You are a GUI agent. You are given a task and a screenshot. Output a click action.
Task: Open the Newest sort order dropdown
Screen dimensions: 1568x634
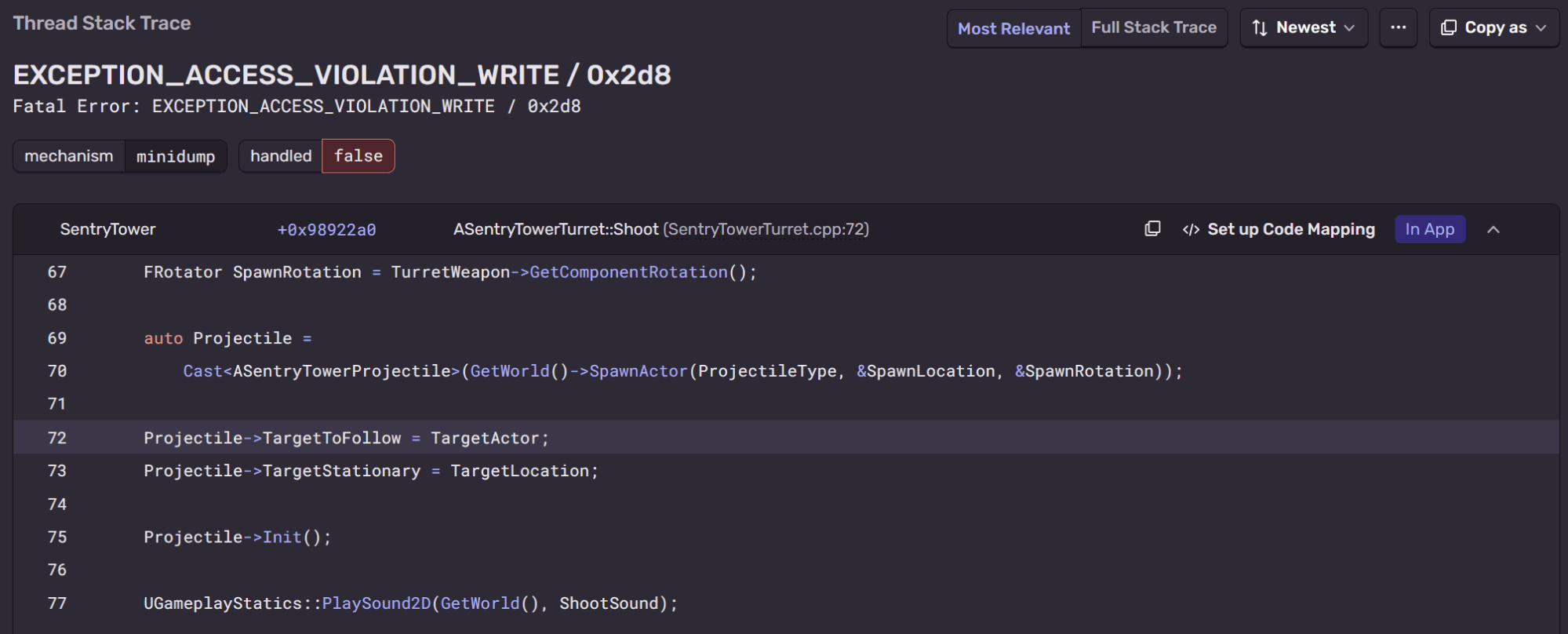(x=1304, y=27)
